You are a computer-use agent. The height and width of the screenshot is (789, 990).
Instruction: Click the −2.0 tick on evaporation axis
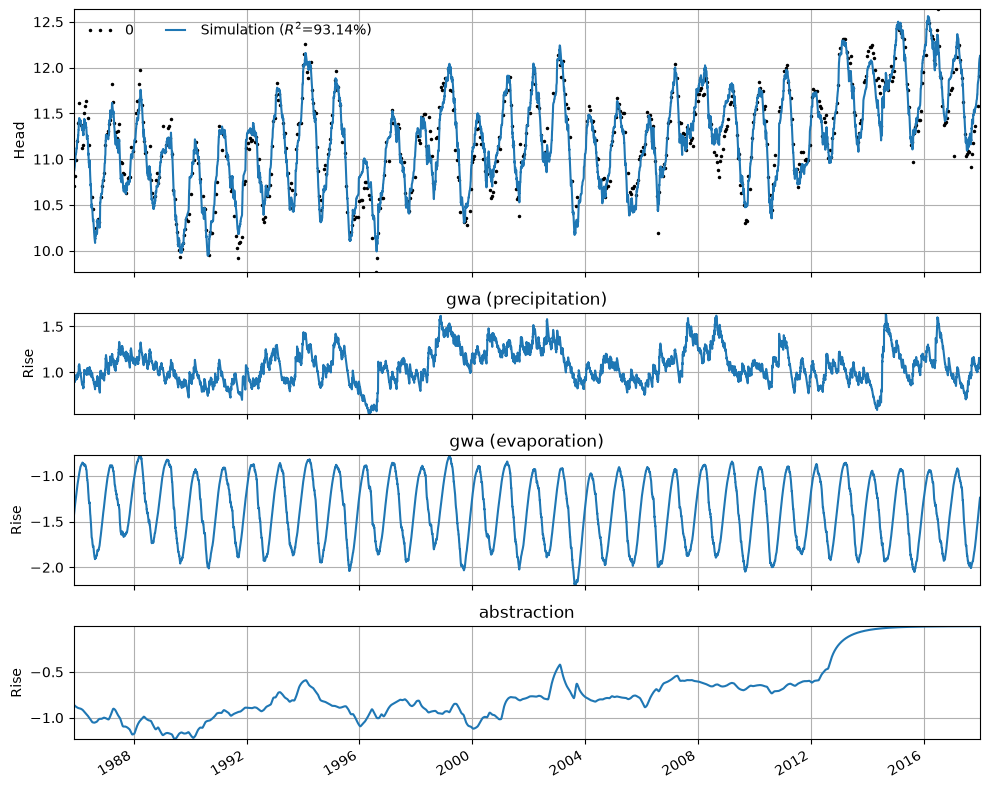click(47, 567)
